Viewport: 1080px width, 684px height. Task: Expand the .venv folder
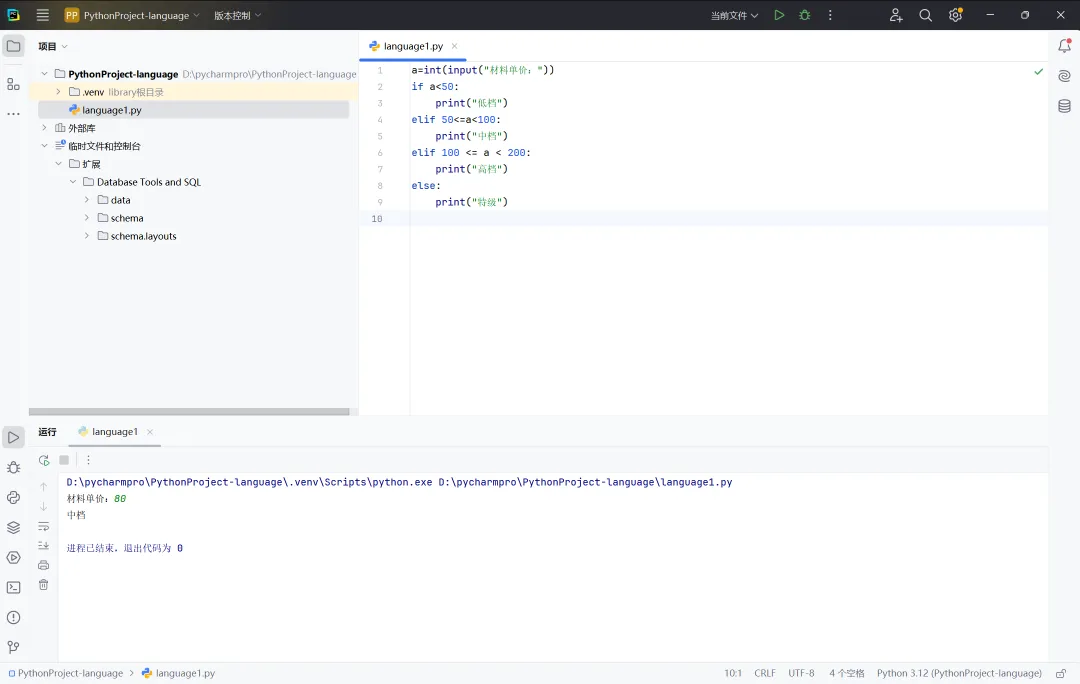(x=59, y=92)
